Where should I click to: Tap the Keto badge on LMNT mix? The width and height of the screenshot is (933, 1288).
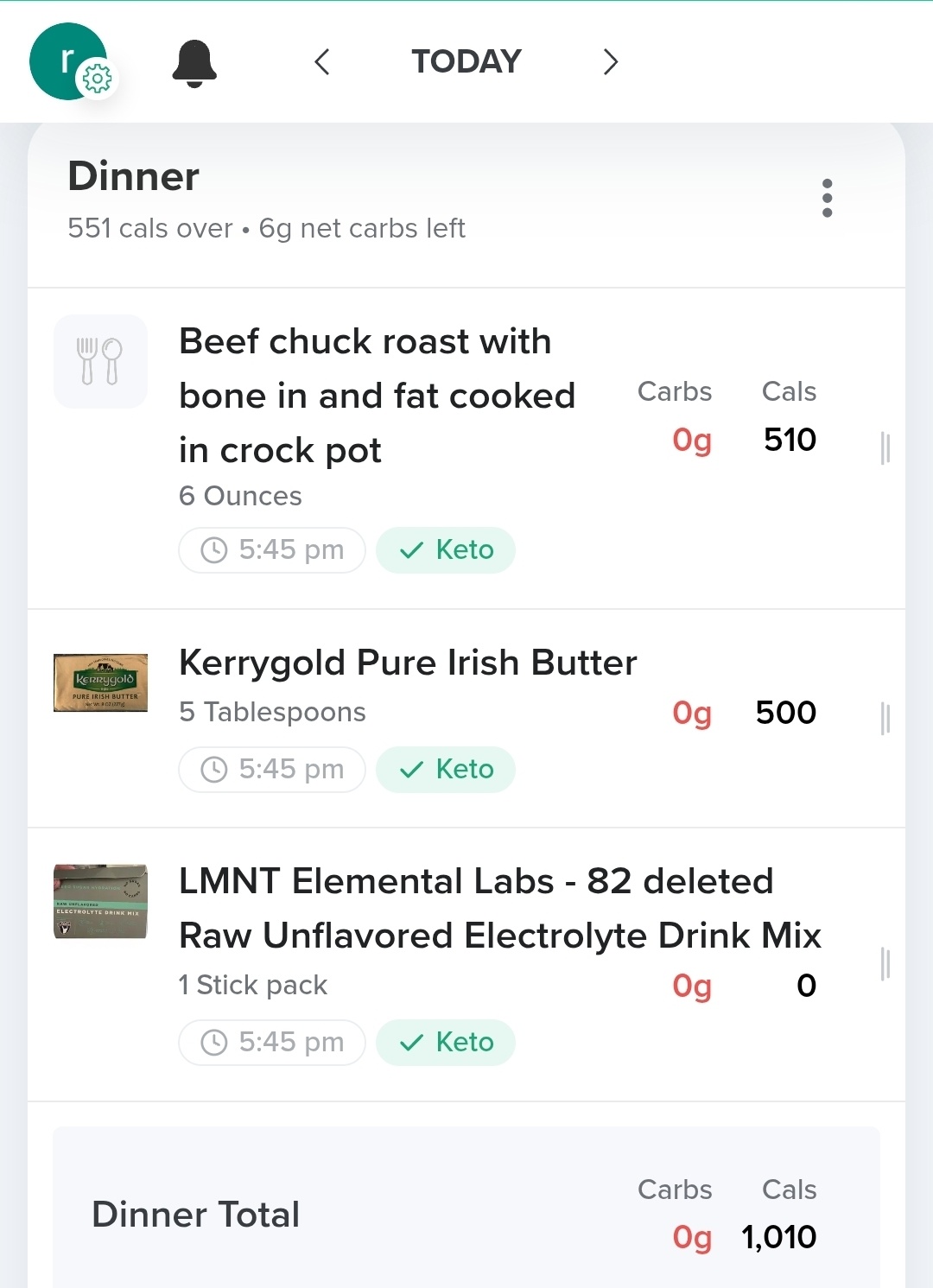click(x=446, y=1043)
